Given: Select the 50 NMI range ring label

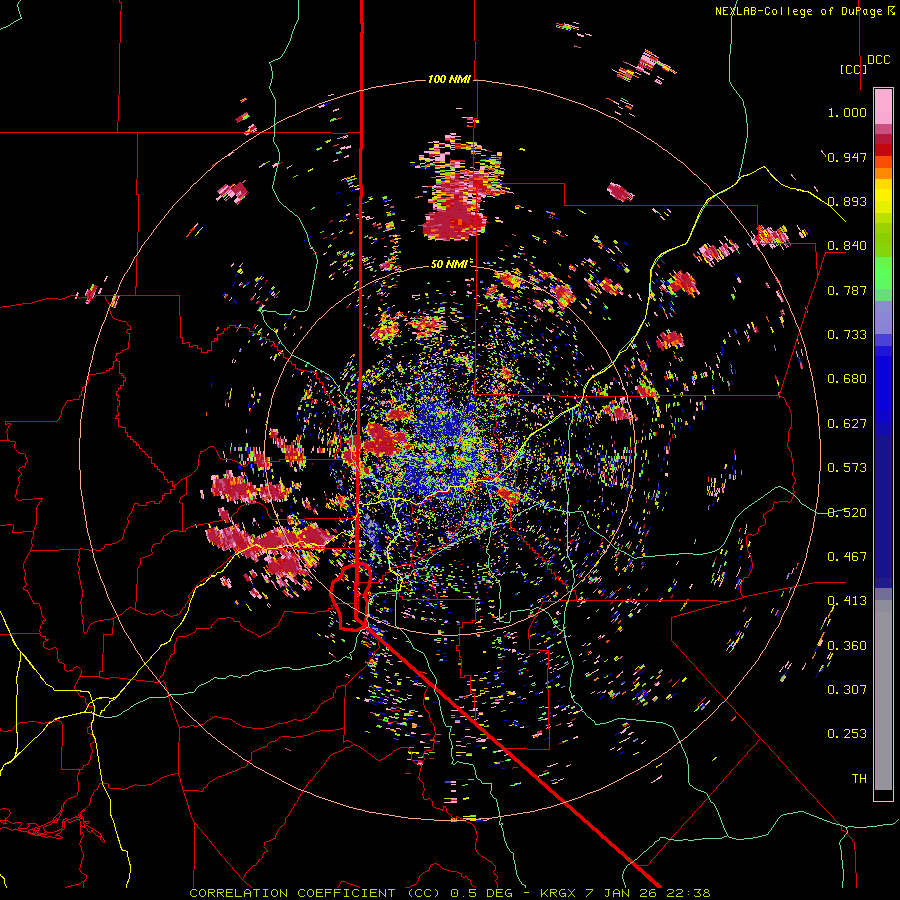Looking at the screenshot, I should (x=449, y=264).
